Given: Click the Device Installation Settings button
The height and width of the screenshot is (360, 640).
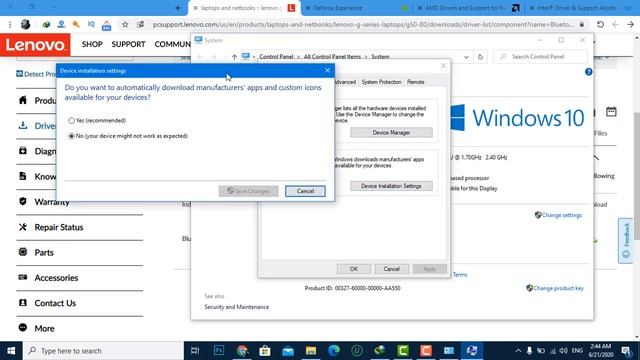Looking at the screenshot, I should [391, 186].
